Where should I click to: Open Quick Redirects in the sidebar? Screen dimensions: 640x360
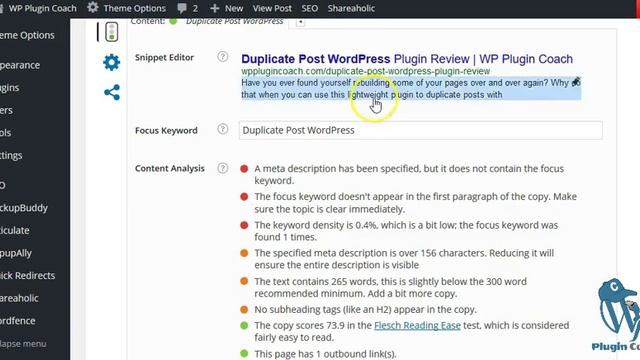click(x=27, y=276)
